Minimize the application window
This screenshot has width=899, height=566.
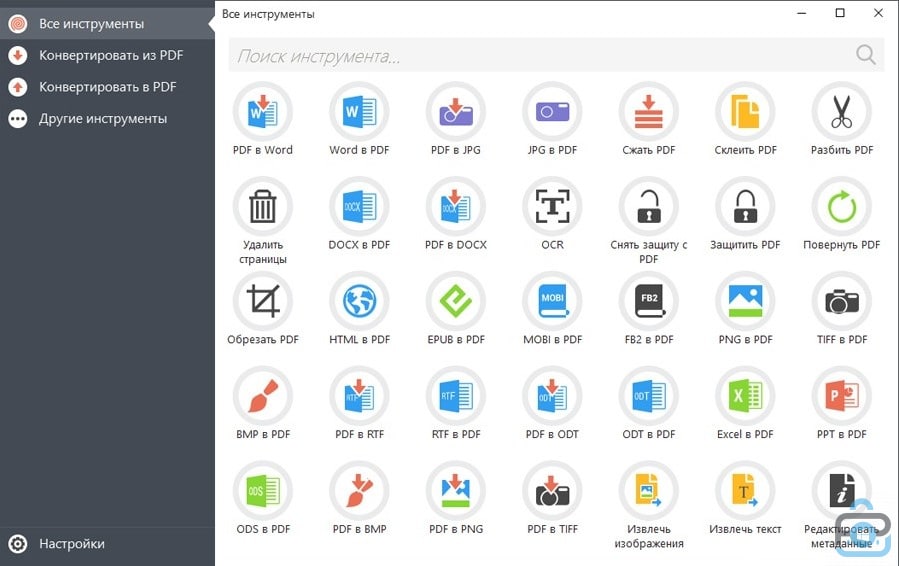tap(802, 13)
